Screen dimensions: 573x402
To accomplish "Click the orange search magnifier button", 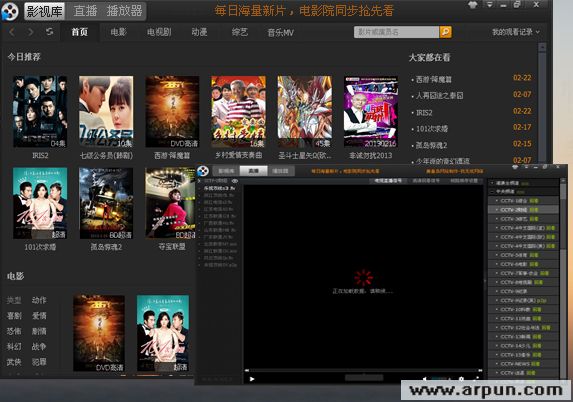I will point(445,32).
